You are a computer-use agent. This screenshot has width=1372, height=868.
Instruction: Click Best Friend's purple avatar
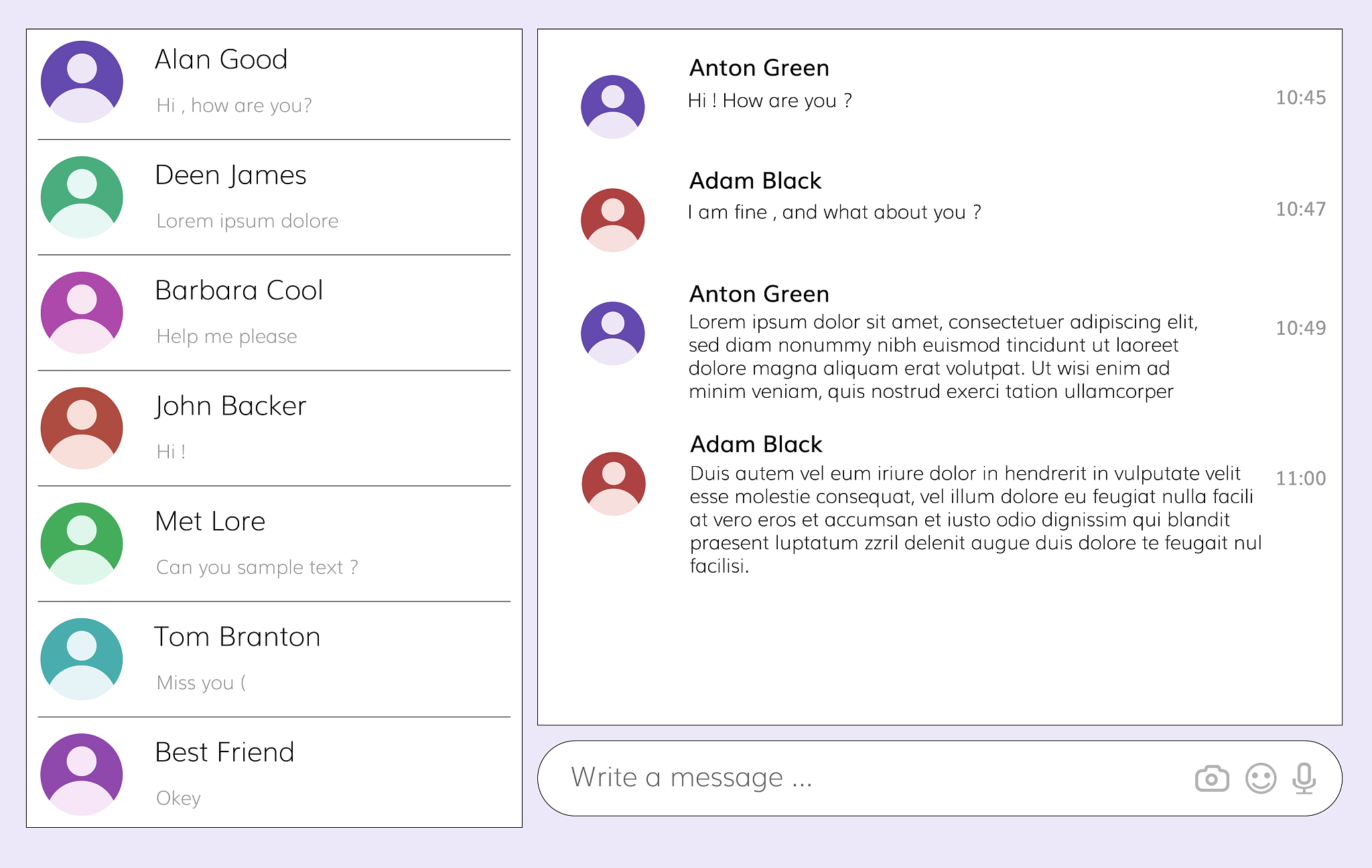82,774
